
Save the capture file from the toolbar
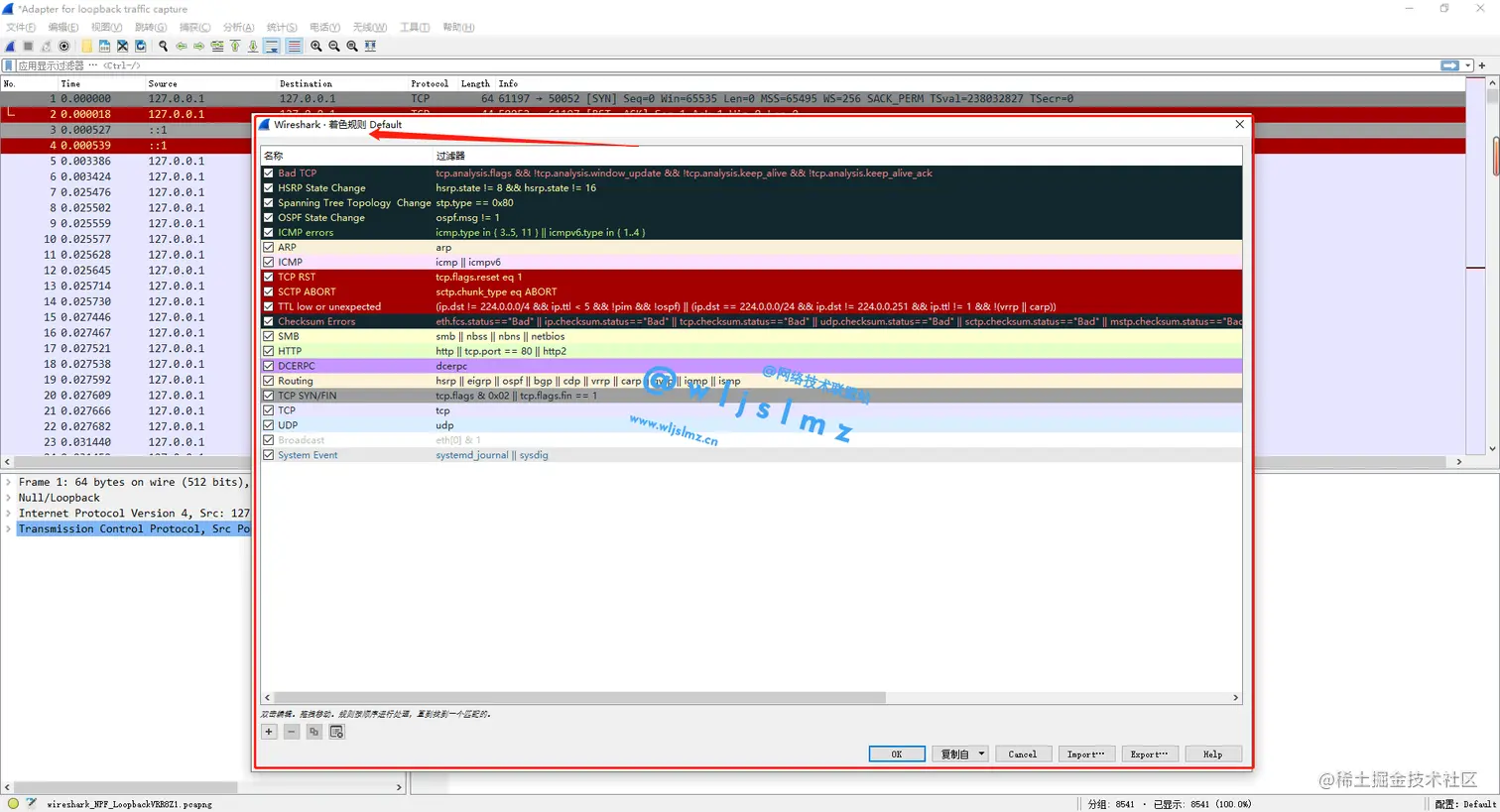(x=104, y=46)
